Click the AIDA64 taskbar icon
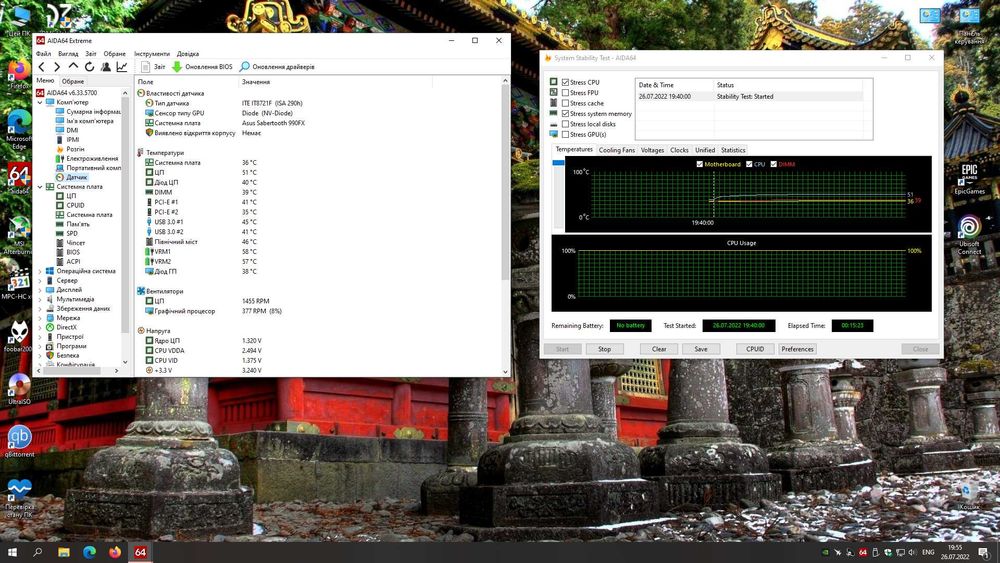Viewport: 1000px width, 563px height. (x=140, y=552)
